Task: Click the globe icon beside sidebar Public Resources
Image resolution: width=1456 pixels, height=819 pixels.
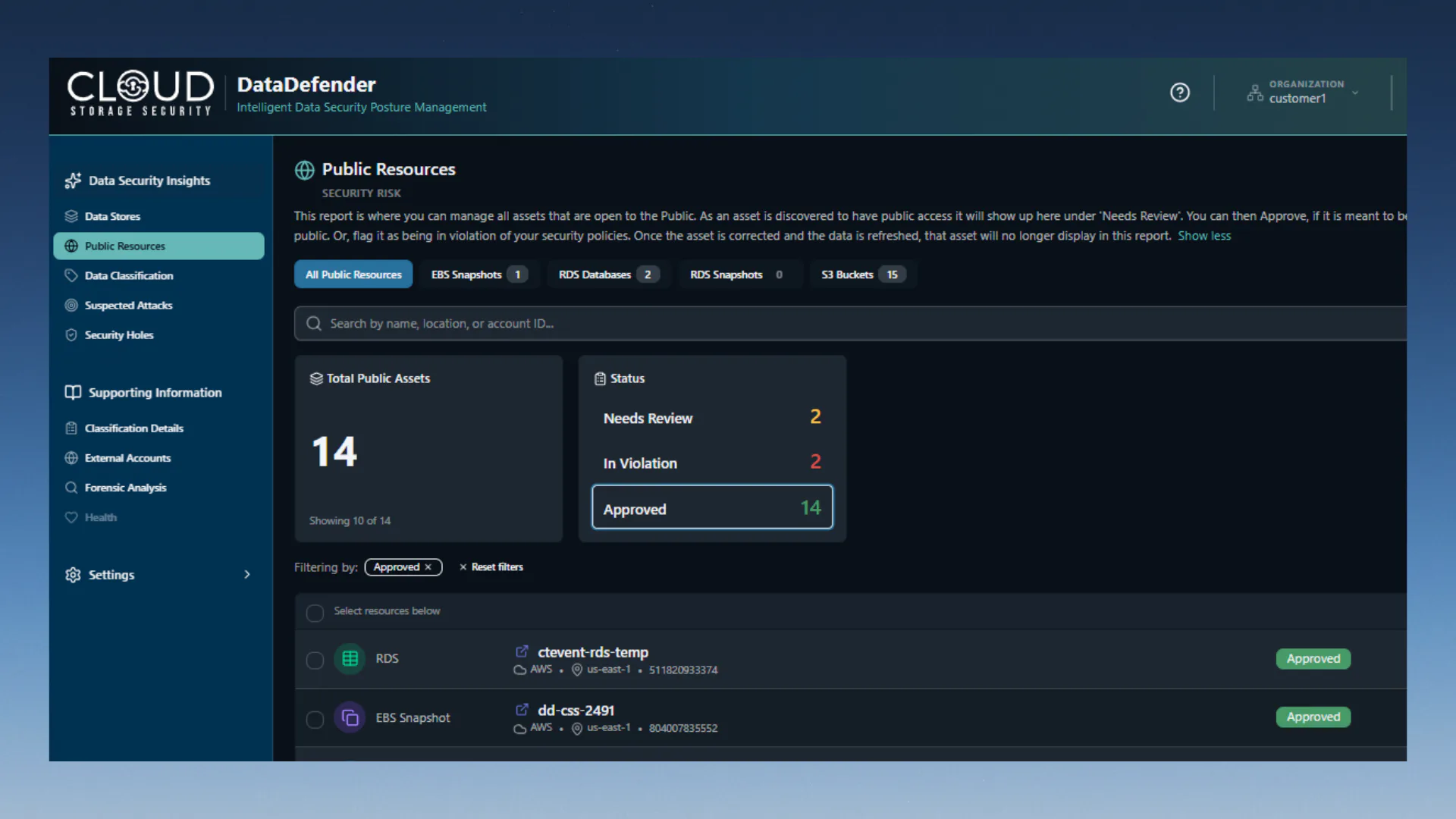Action: (x=71, y=246)
